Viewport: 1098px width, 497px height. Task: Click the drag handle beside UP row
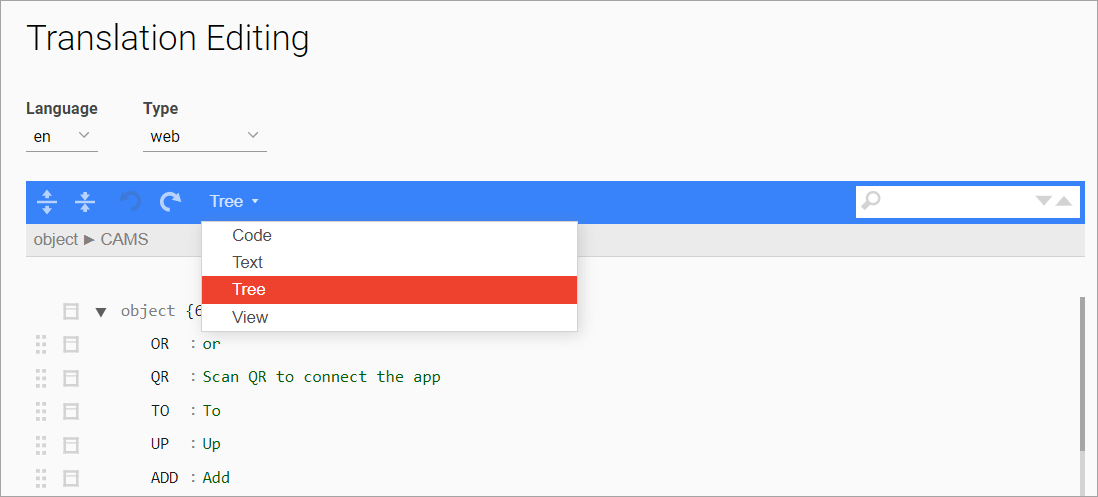pos(41,444)
